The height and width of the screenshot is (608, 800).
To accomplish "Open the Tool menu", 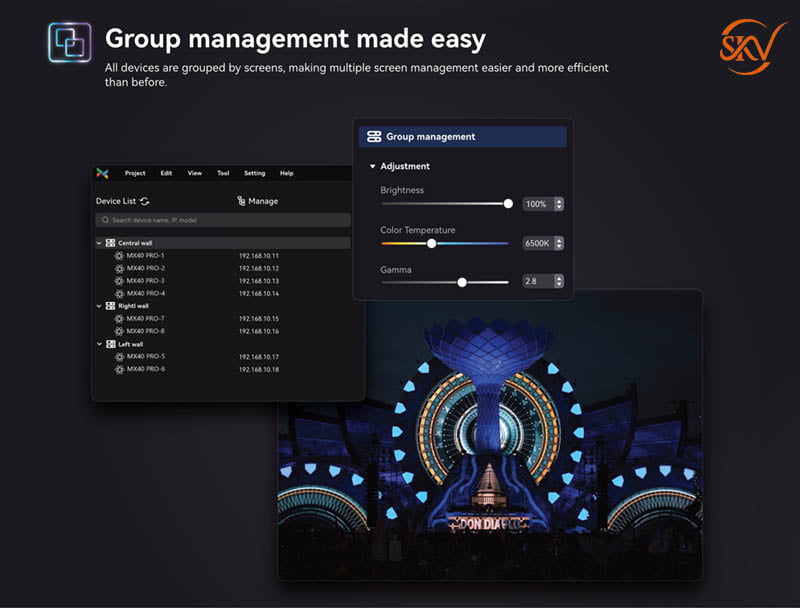I will [223, 173].
